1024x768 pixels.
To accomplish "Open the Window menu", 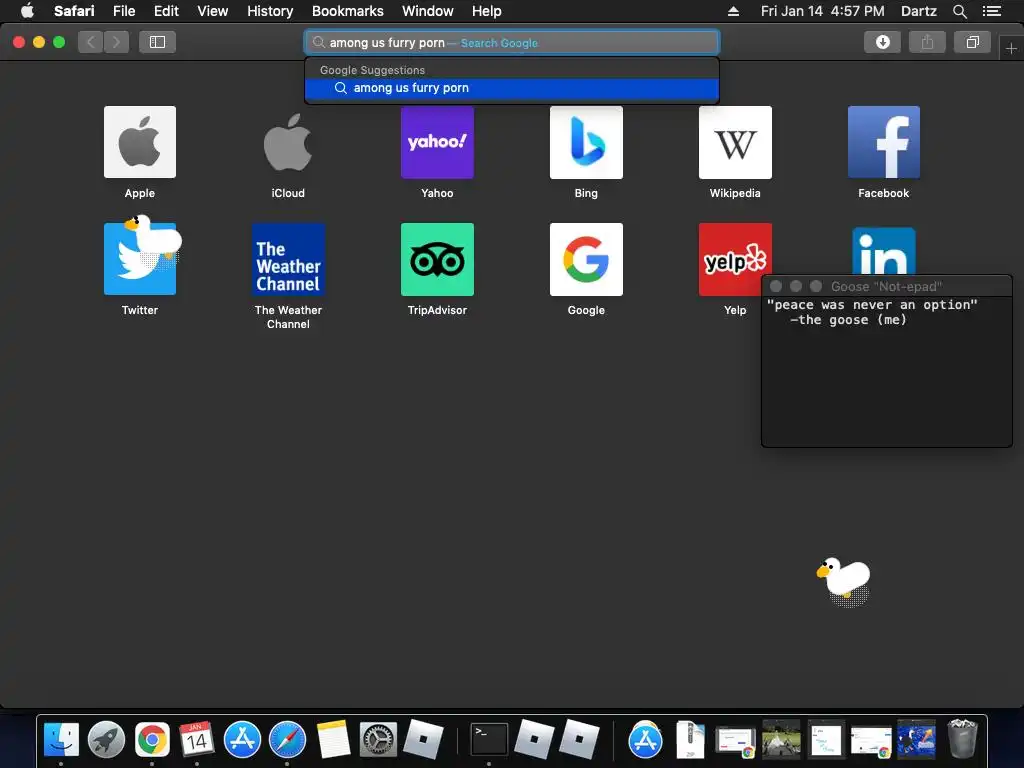I will tap(427, 11).
